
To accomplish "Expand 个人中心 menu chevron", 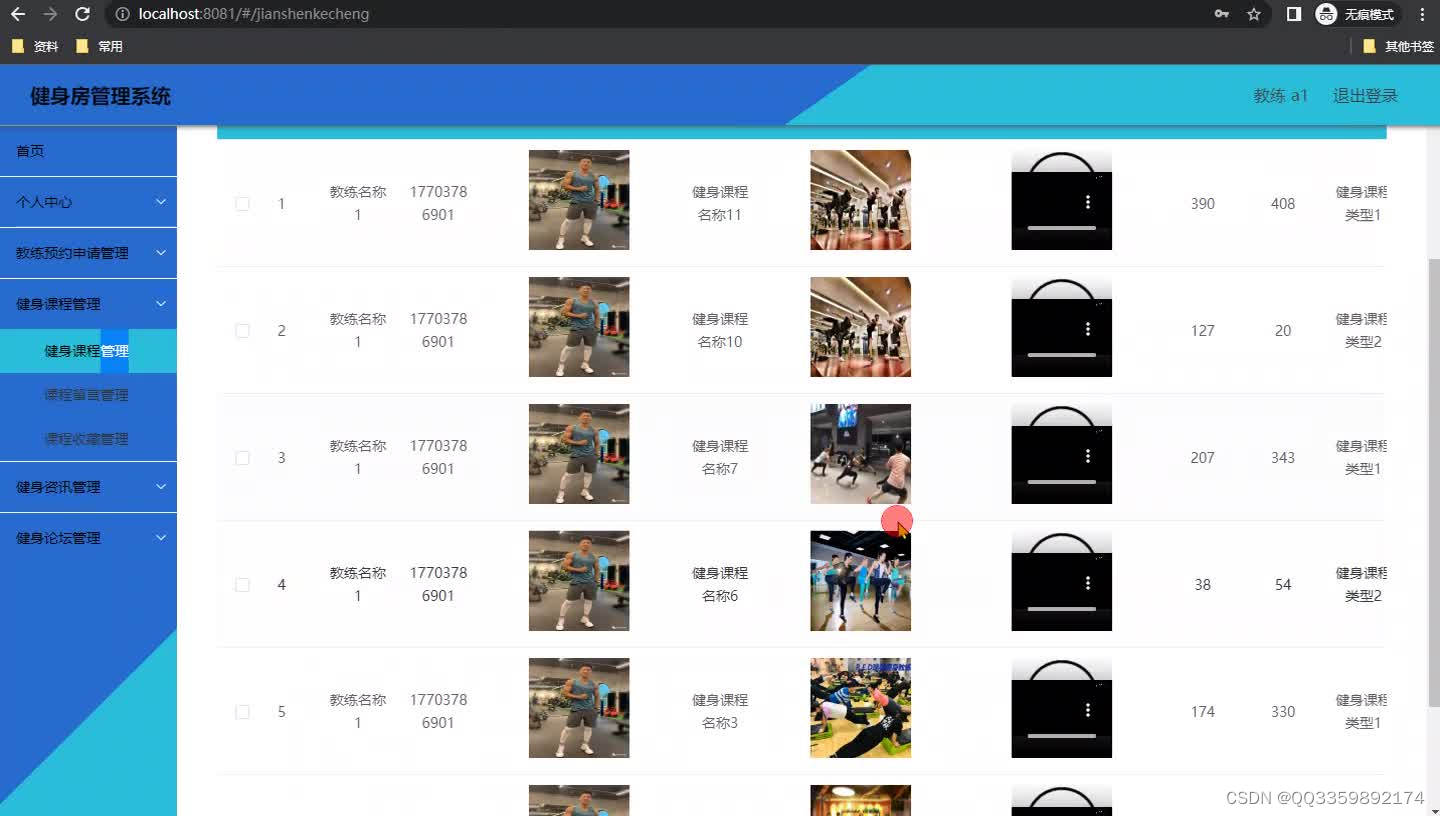I will (161, 202).
